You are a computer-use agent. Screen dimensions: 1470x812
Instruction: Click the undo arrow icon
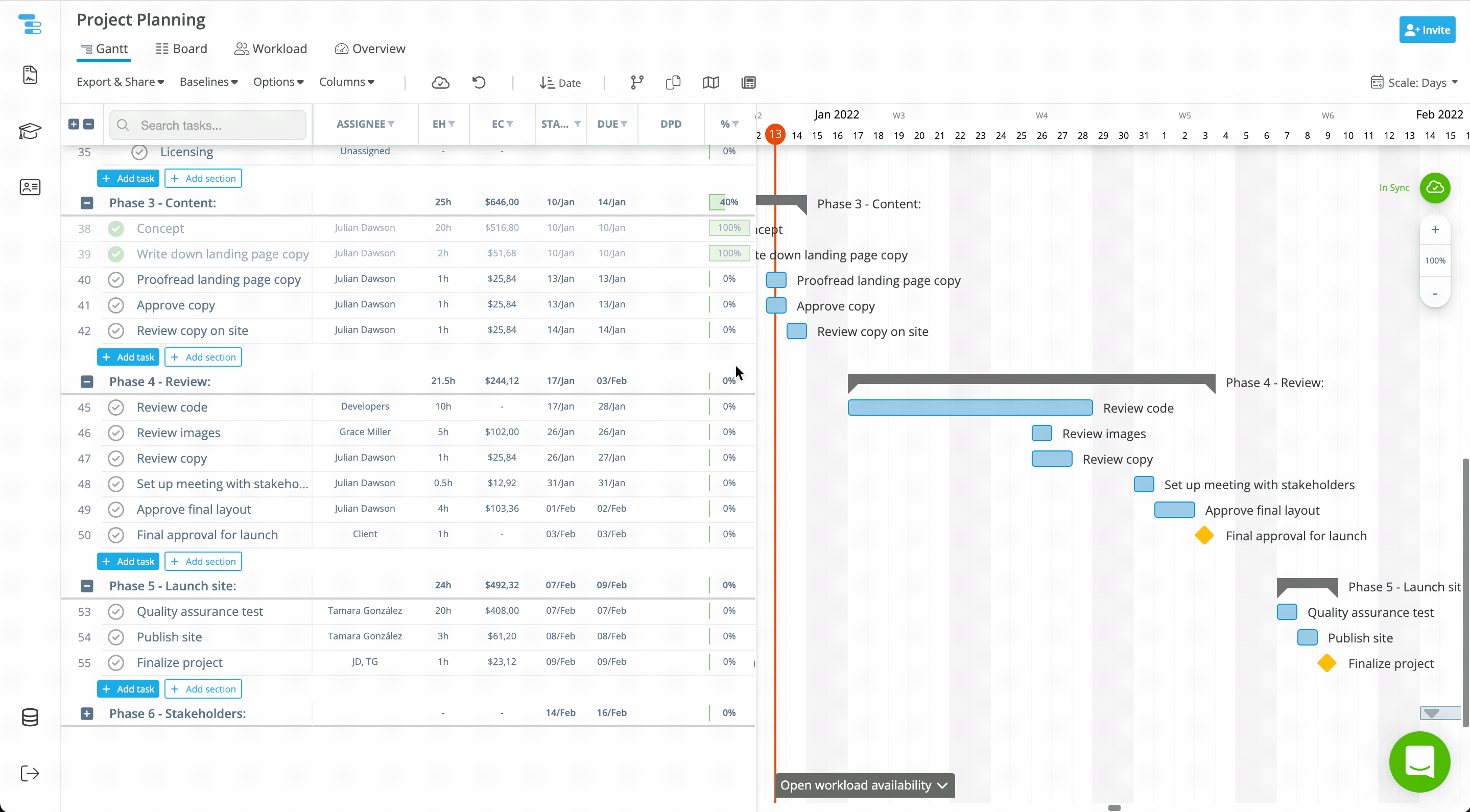(x=479, y=83)
